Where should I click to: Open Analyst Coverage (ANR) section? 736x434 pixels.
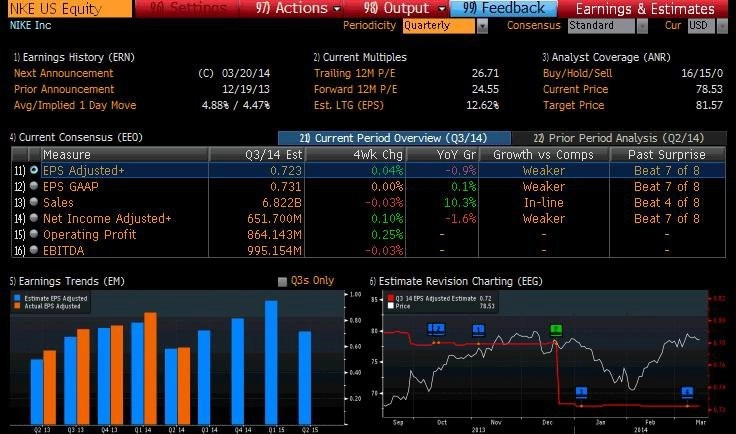pyautogui.click(x=606, y=57)
